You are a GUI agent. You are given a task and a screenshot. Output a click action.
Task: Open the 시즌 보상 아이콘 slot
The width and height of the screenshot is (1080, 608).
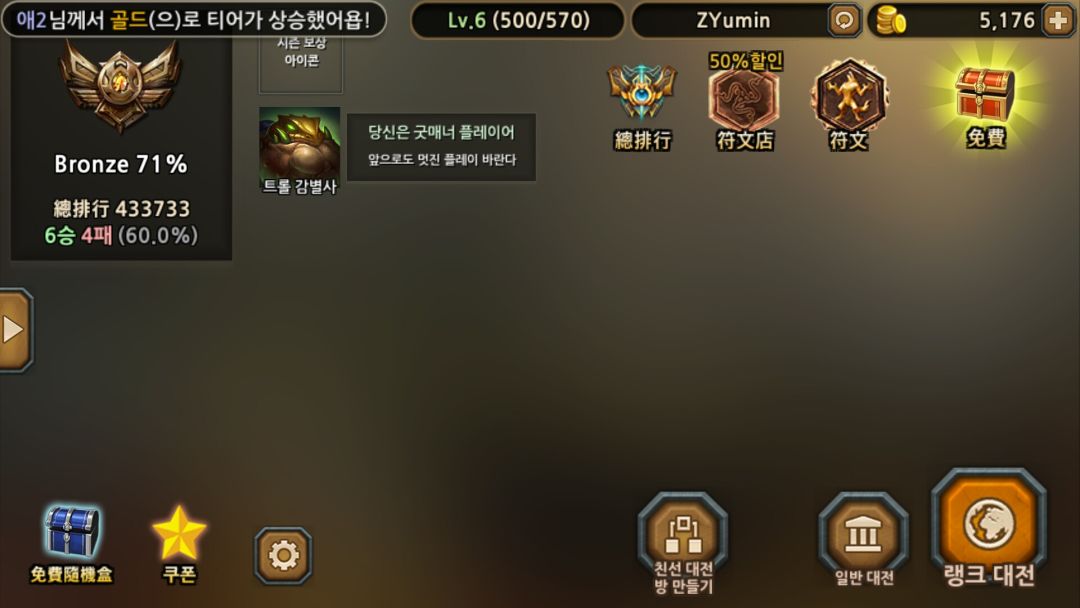tap(300, 63)
